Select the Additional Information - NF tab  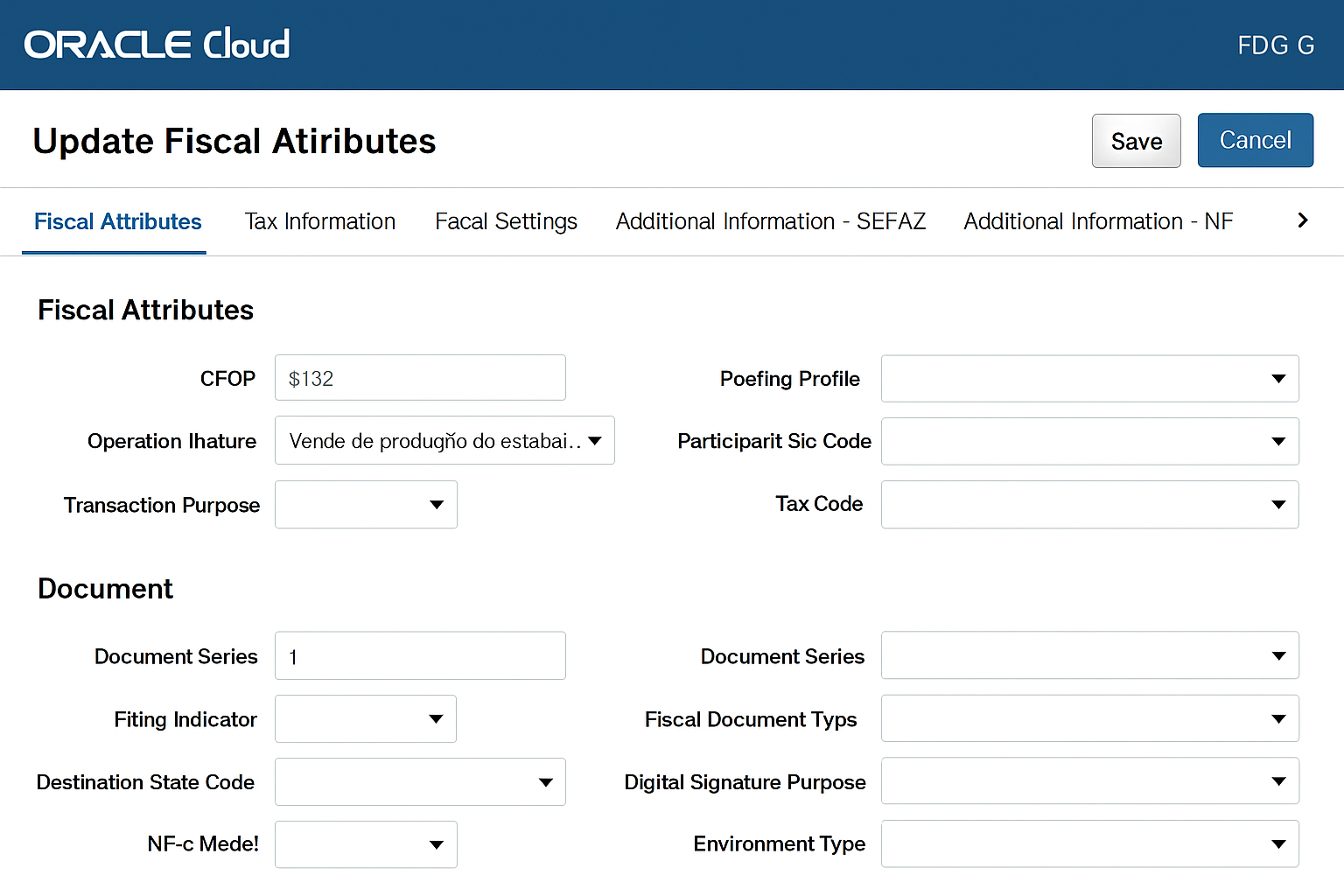coord(1097,221)
